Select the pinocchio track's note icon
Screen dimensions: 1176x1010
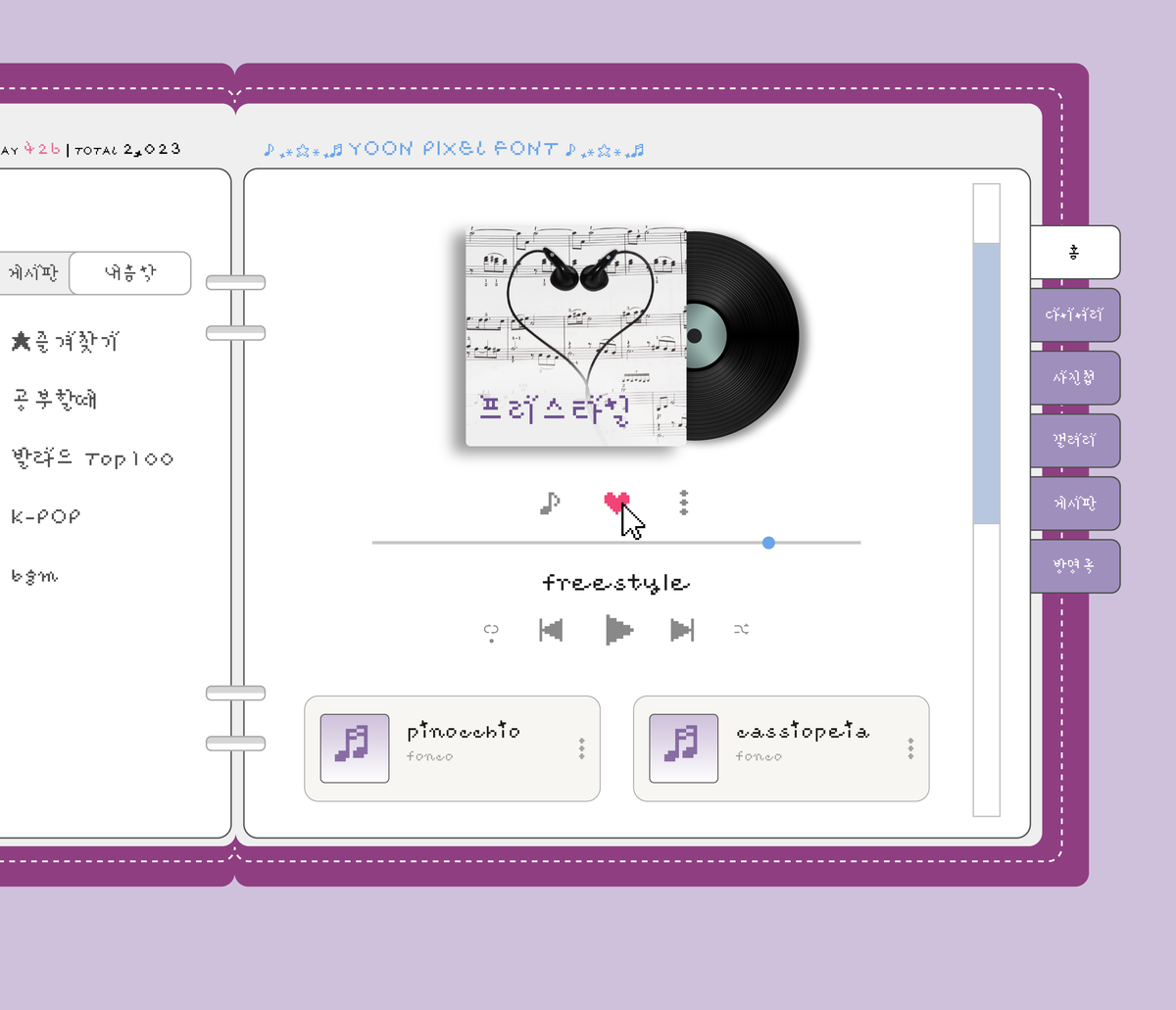[x=354, y=747]
